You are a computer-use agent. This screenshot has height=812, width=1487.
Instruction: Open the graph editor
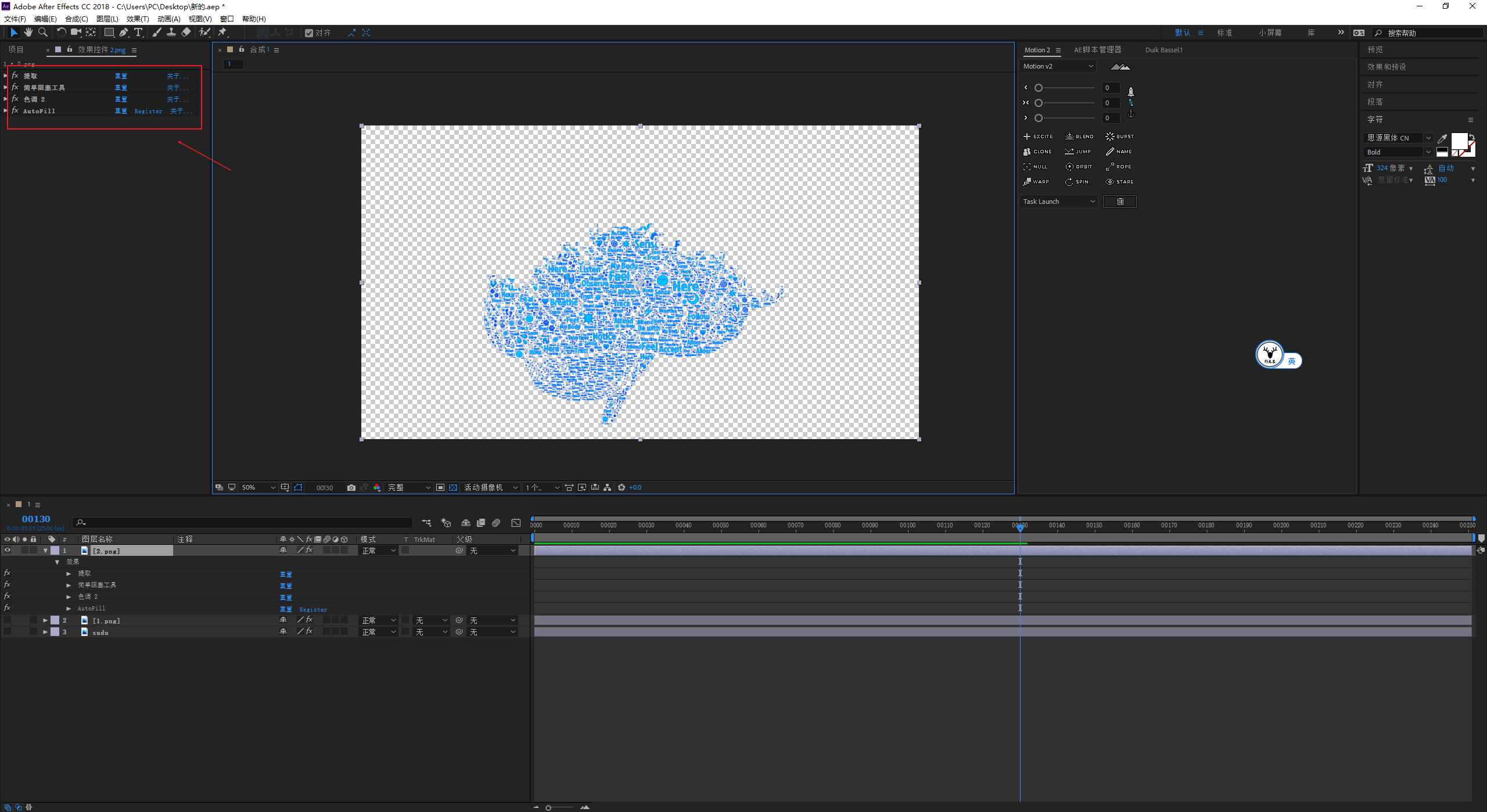[516, 523]
